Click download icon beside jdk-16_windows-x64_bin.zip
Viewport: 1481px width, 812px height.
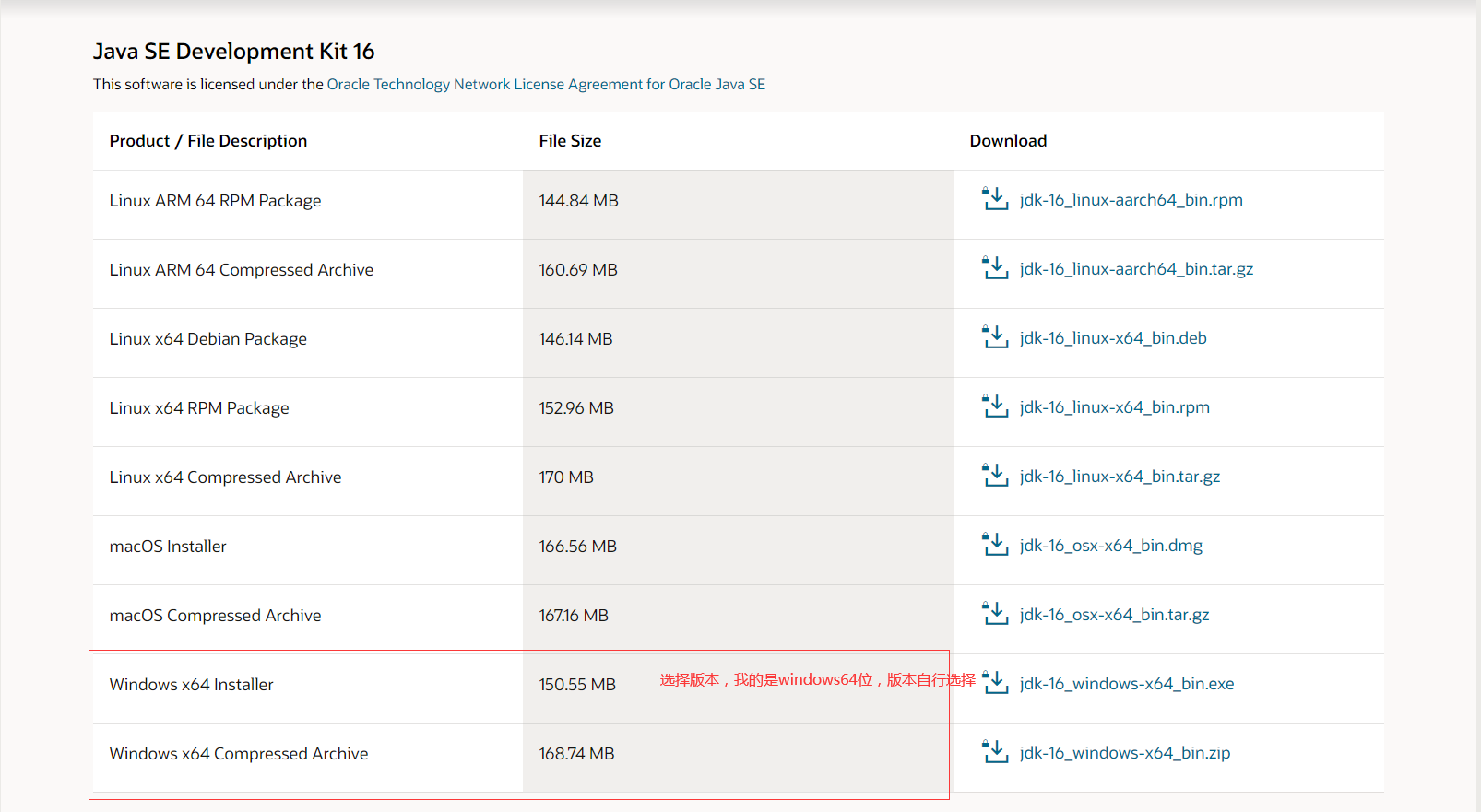(995, 751)
